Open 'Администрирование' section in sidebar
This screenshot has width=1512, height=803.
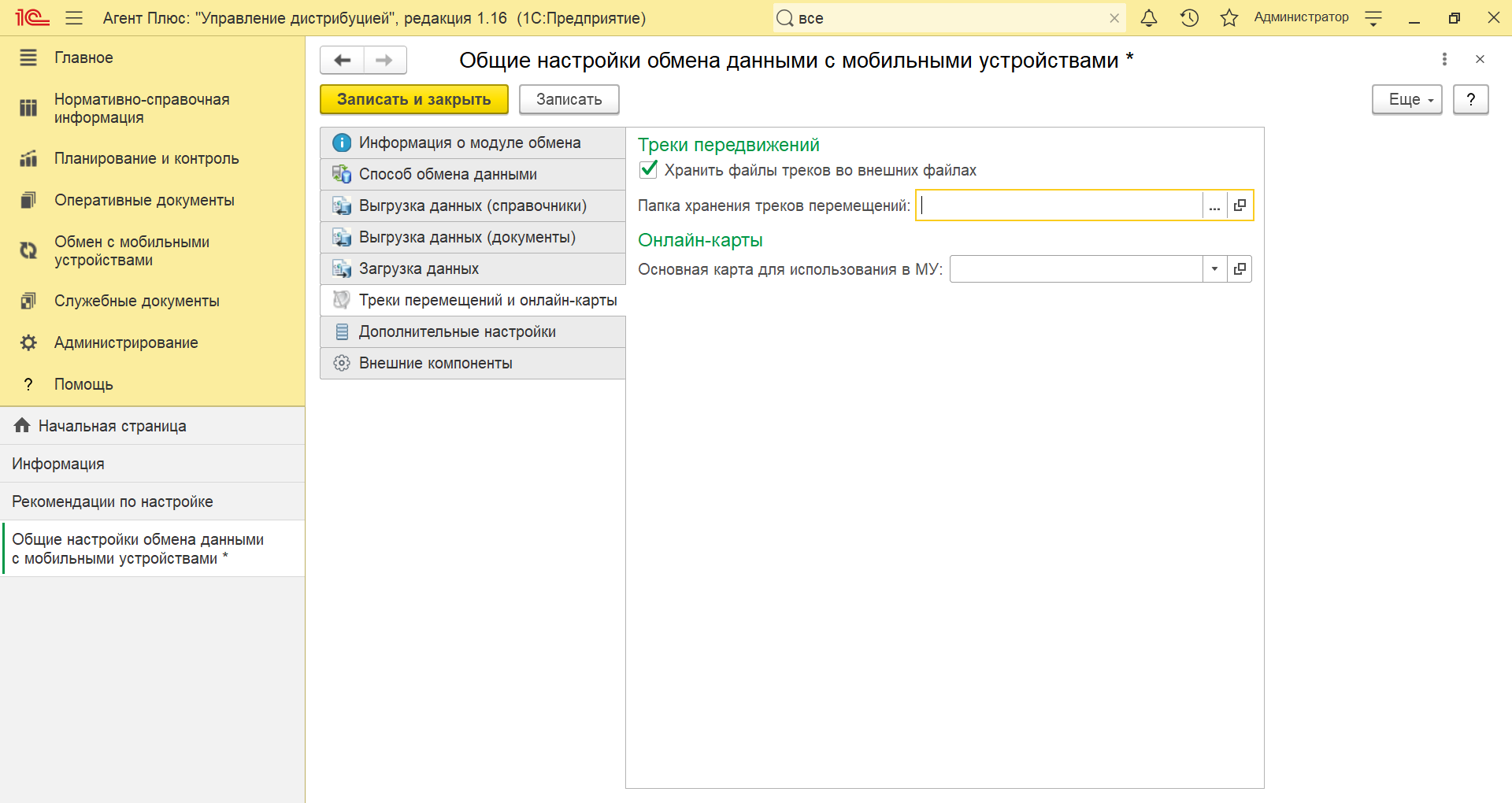[126, 342]
